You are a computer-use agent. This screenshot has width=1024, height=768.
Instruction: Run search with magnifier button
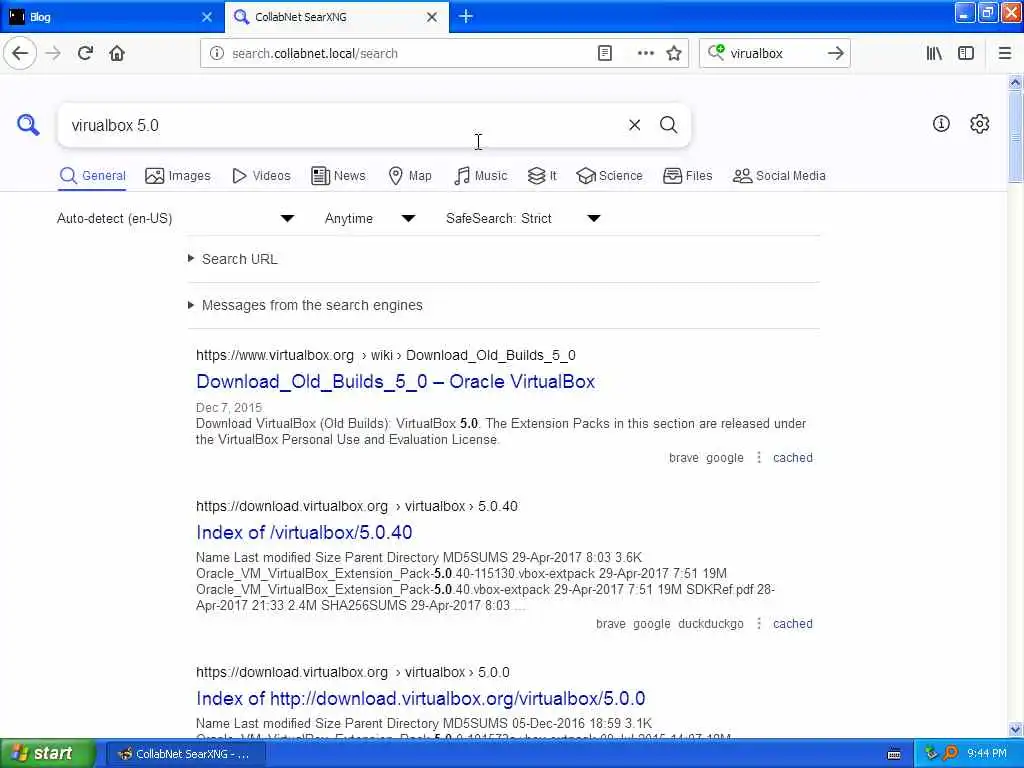click(x=668, y=124)
